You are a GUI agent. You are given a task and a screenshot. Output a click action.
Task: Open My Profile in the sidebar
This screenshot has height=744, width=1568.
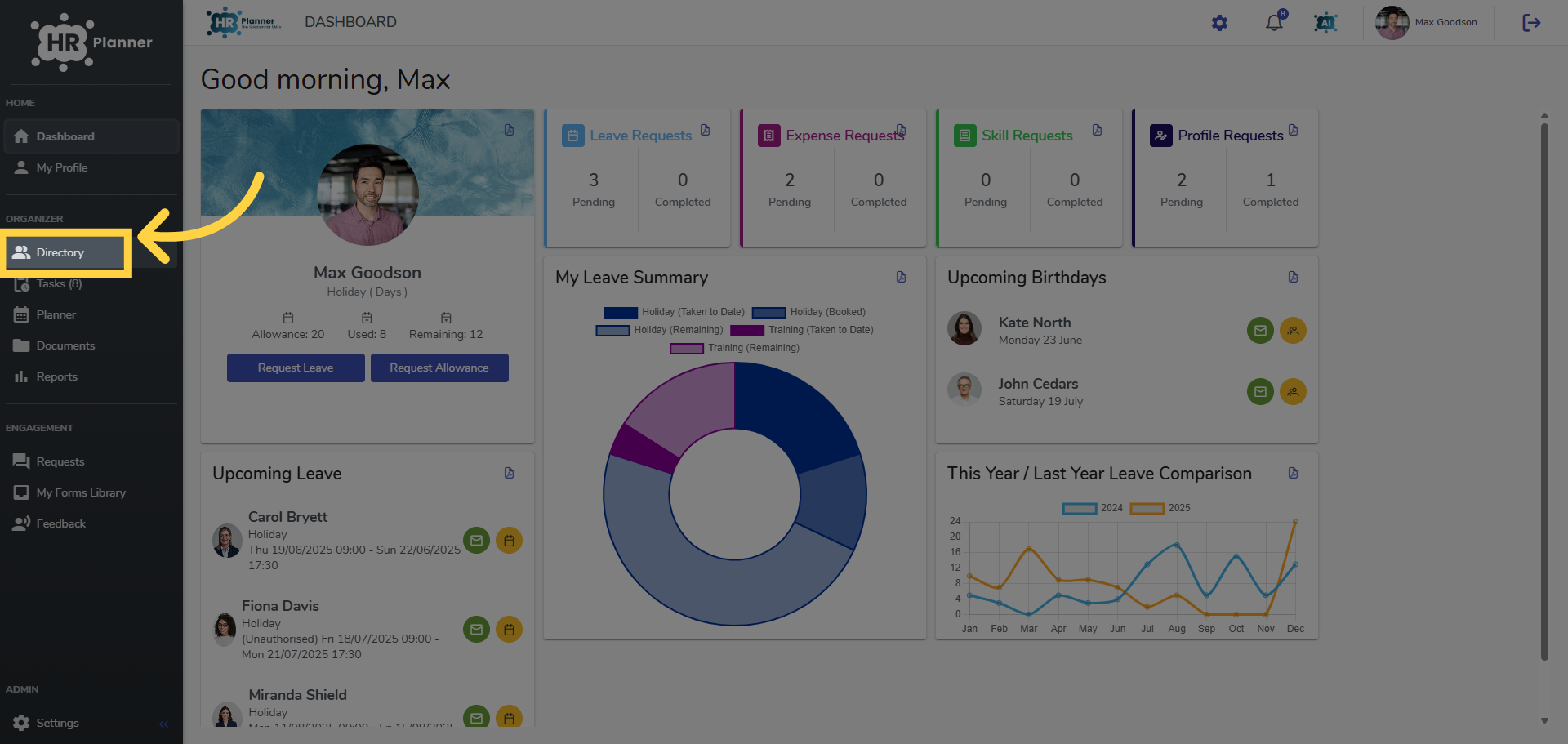[91, 167]
